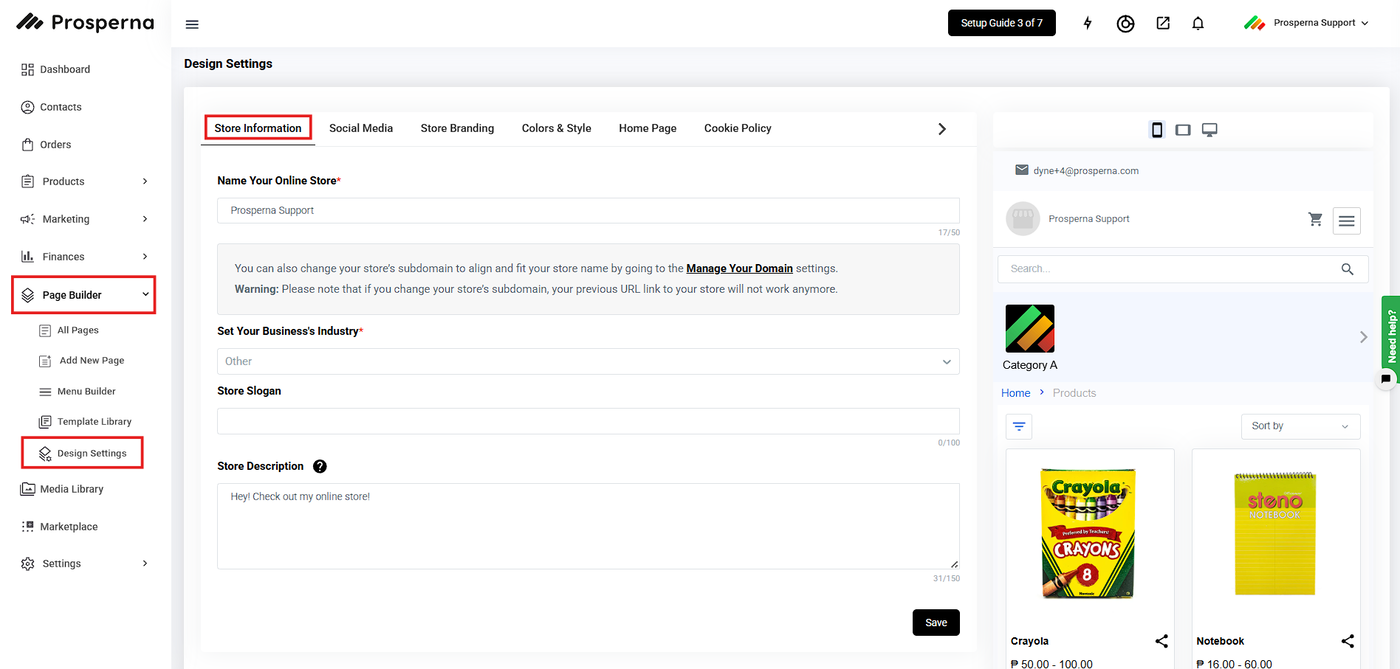Open the Steno notebook product image
Screen dimensions: 1400x669
tap(1275, 533)
